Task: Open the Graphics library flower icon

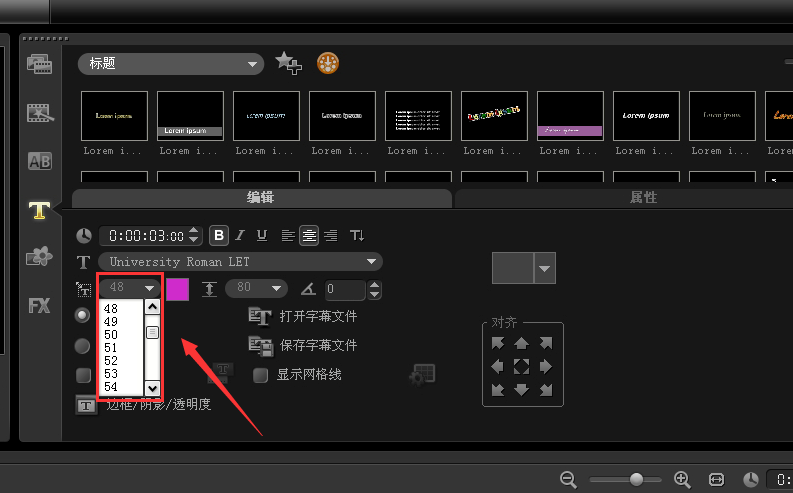Action: [39, 256]
